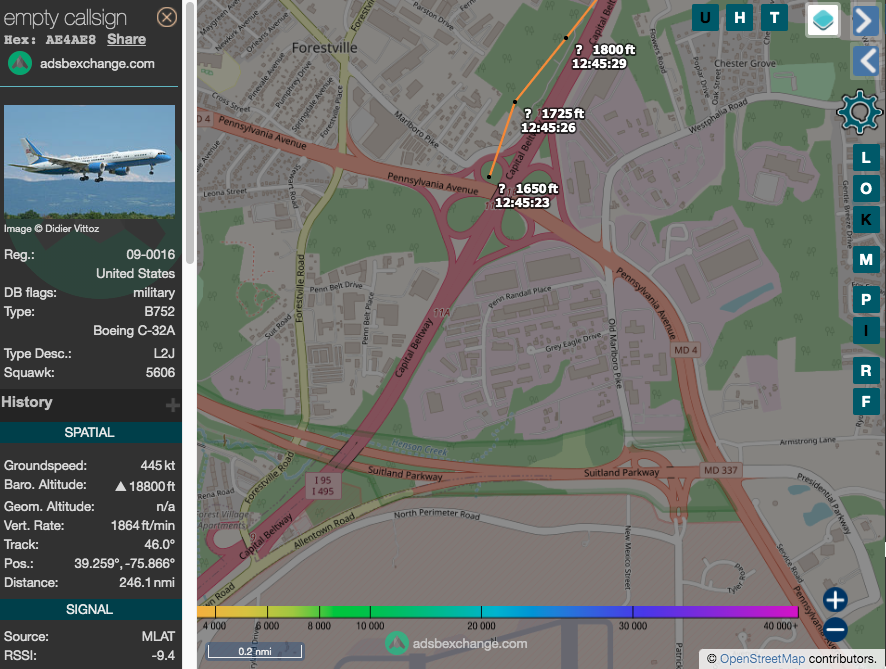Image resolution: width=886 pixels, height=669 pixels.
Task: Open the map layers selector
Action: 823,20
